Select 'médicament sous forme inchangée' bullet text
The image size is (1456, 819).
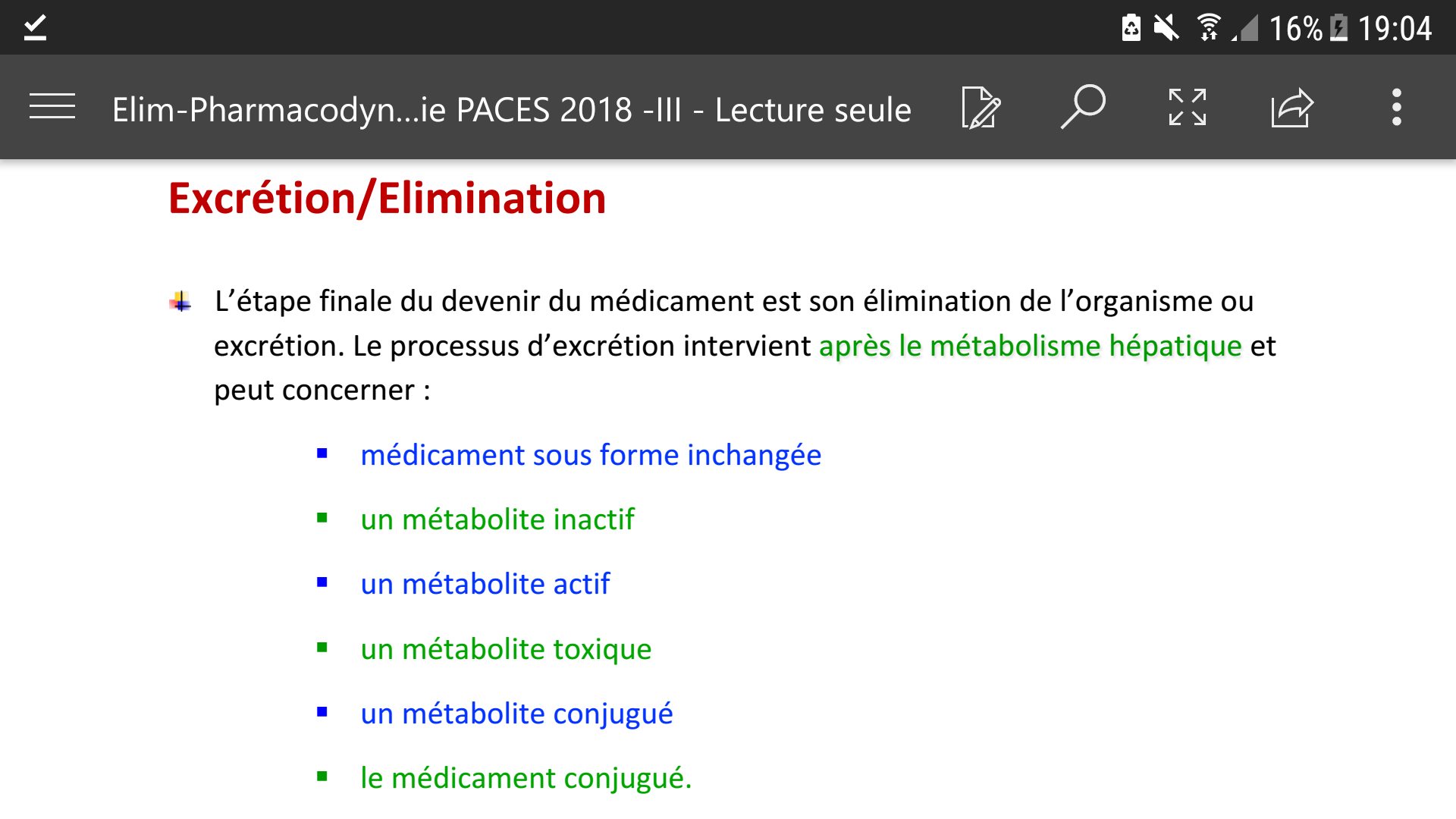pyautogui.click(x=591, y=455)
